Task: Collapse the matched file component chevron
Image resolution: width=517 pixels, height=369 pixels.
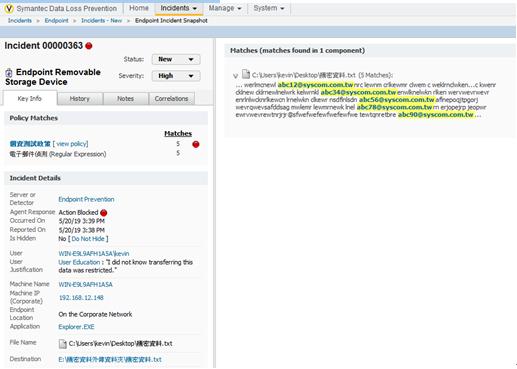Action: click(x=236, y=76)
